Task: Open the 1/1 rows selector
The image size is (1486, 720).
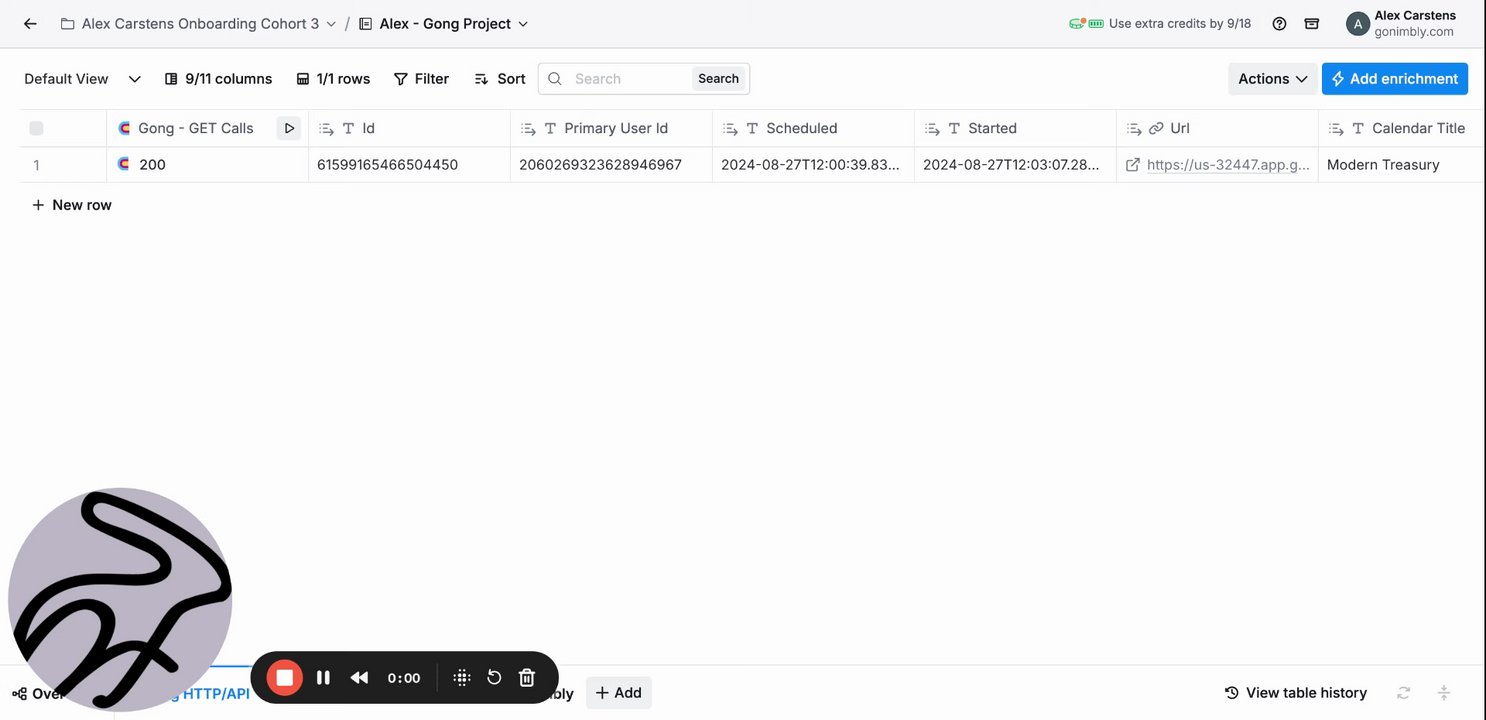Action: tap(333, 79)
